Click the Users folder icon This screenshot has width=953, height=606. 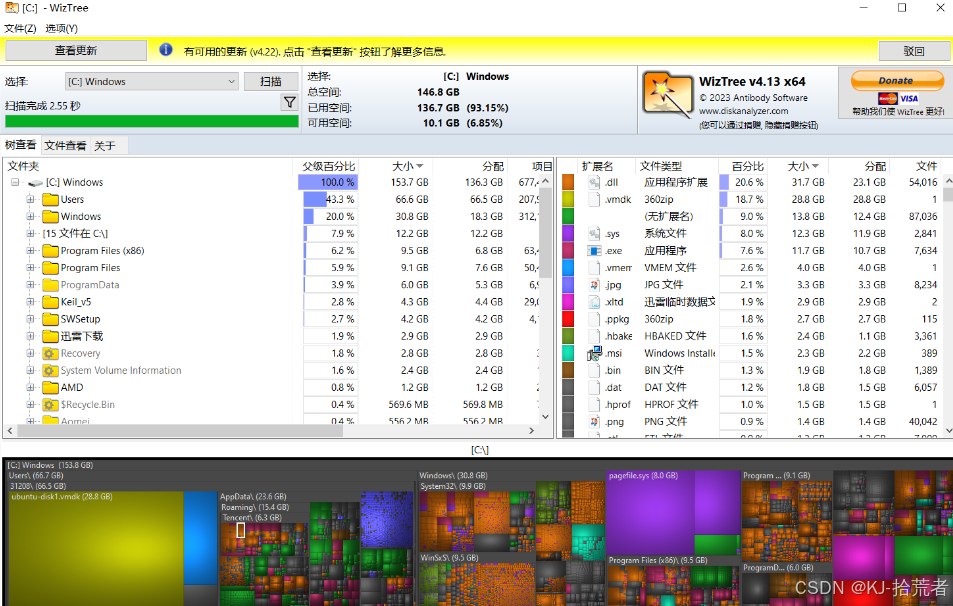[50, 199]
